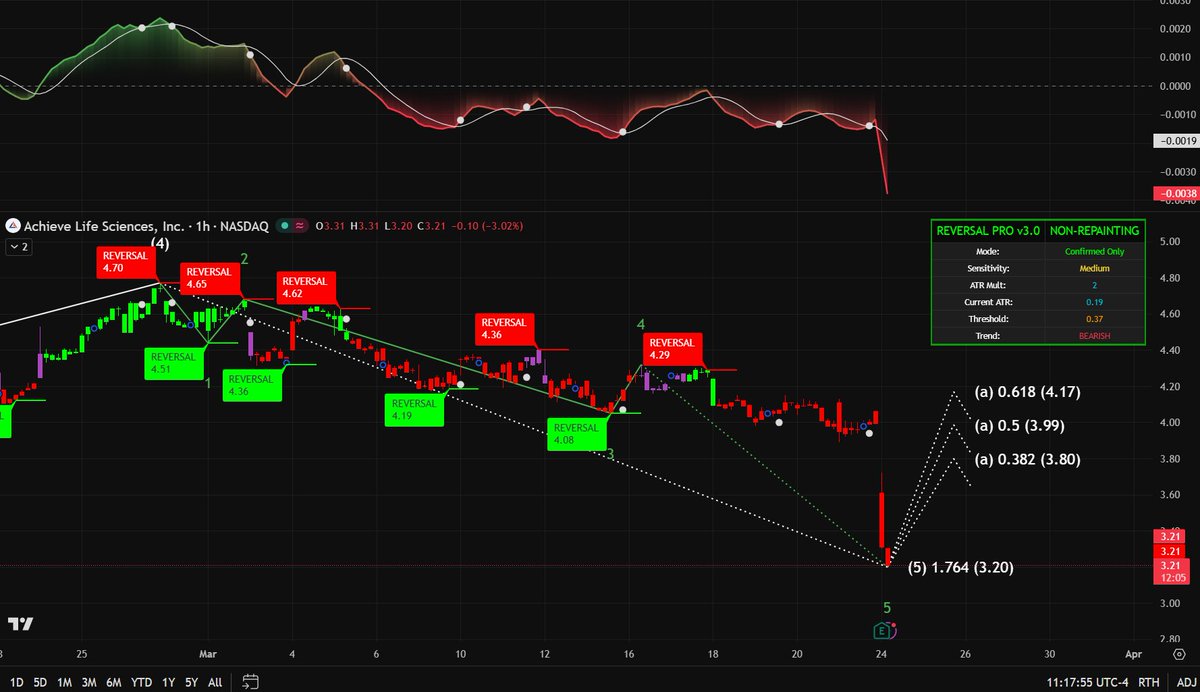Click the Achieve Life Sciences company logo icon
The width and height of the screenshot is (1200, 692).
[x=11, y=227]
